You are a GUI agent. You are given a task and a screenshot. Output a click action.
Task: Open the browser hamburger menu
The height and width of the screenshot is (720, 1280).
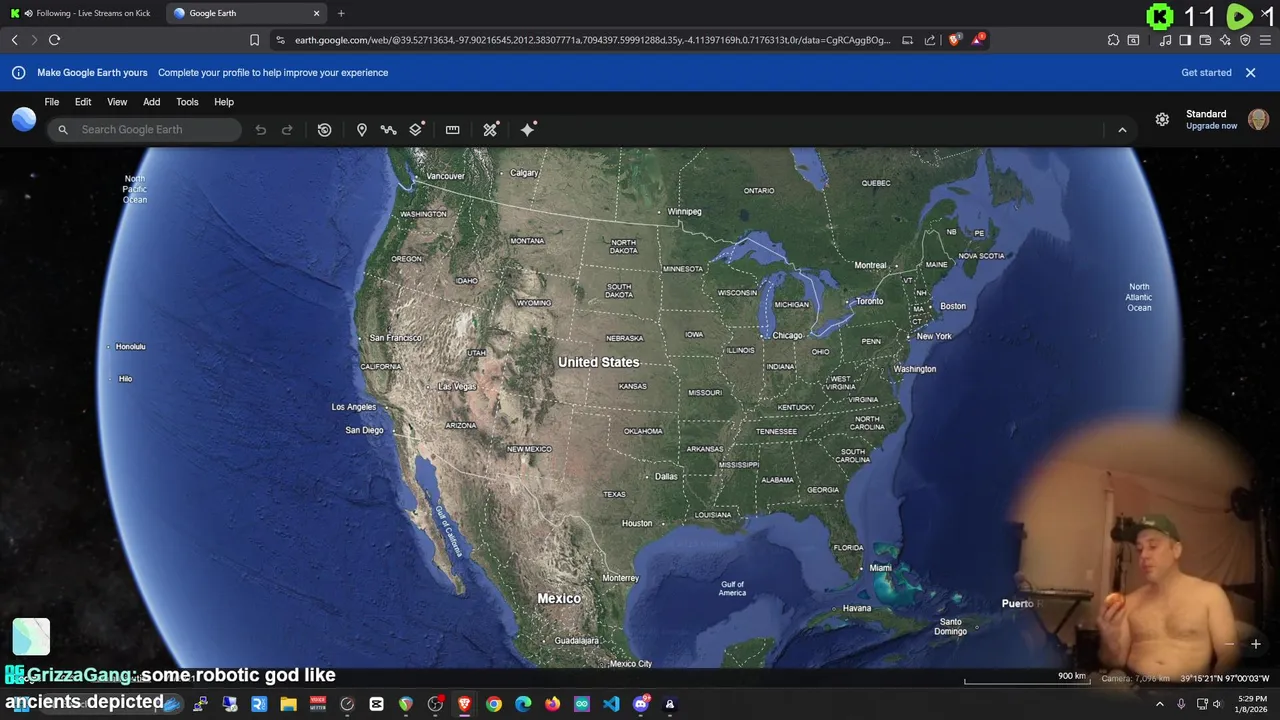[x=1265, y=40]
